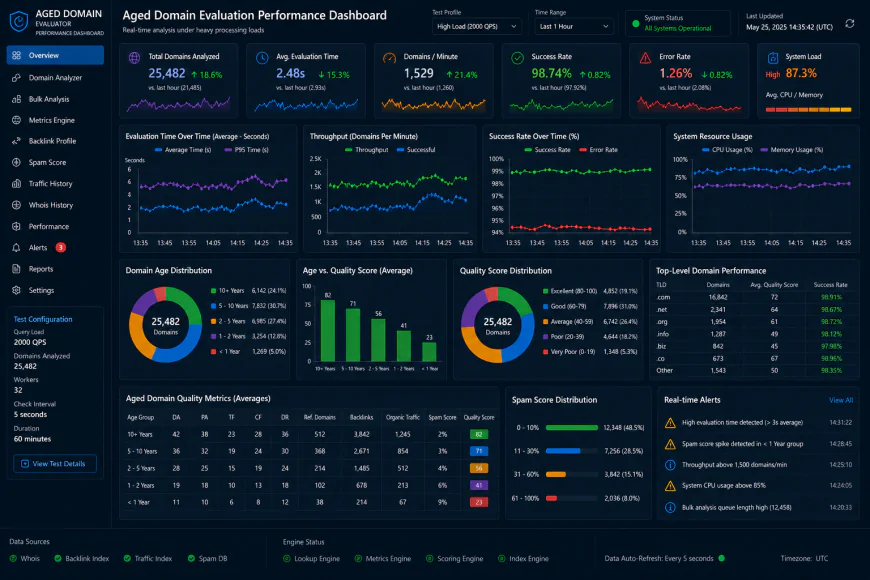This screenshot has width=870, height=580.
Task: Click the Error Rate warning triangle icon
Action: 645,58
